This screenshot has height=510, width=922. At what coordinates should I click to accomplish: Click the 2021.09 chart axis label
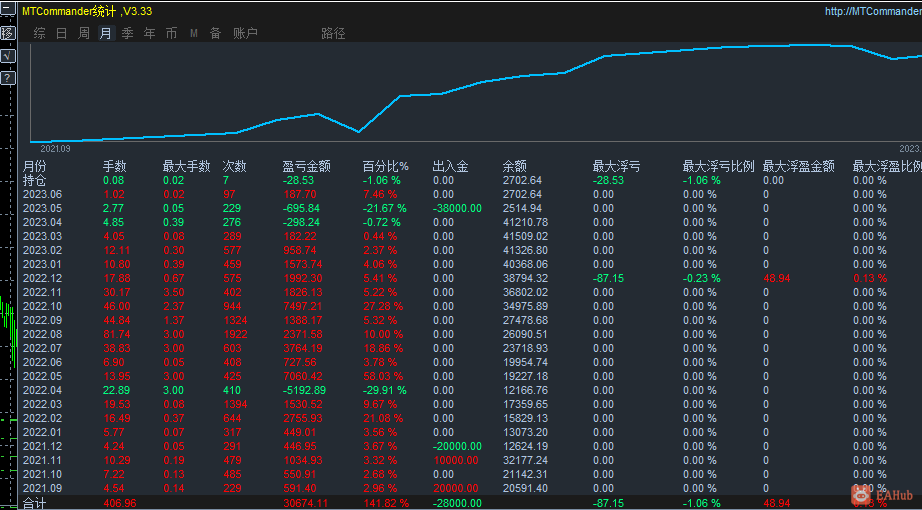[55, 149]
